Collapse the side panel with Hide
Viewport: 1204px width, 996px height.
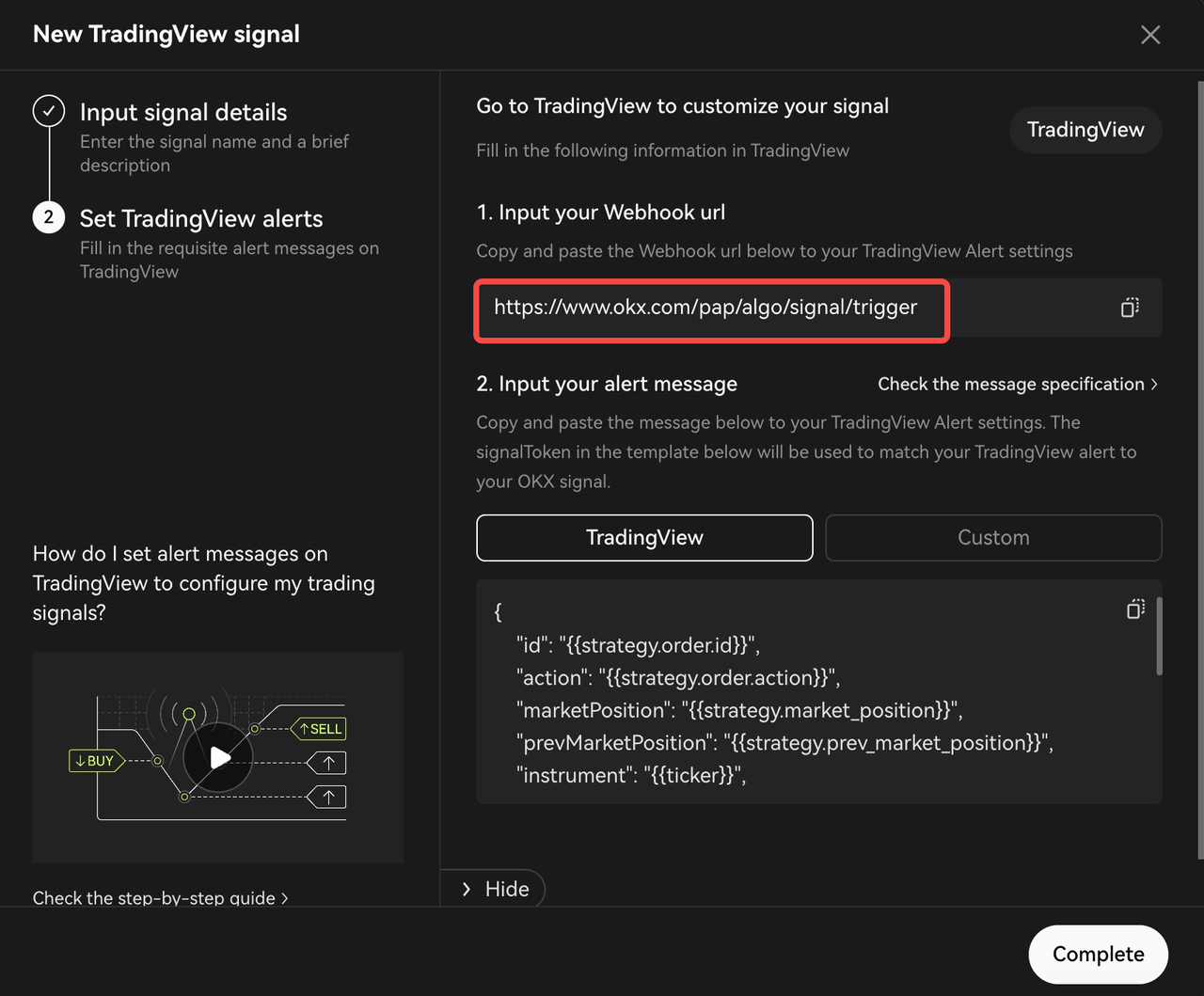[x=494, y=889]
